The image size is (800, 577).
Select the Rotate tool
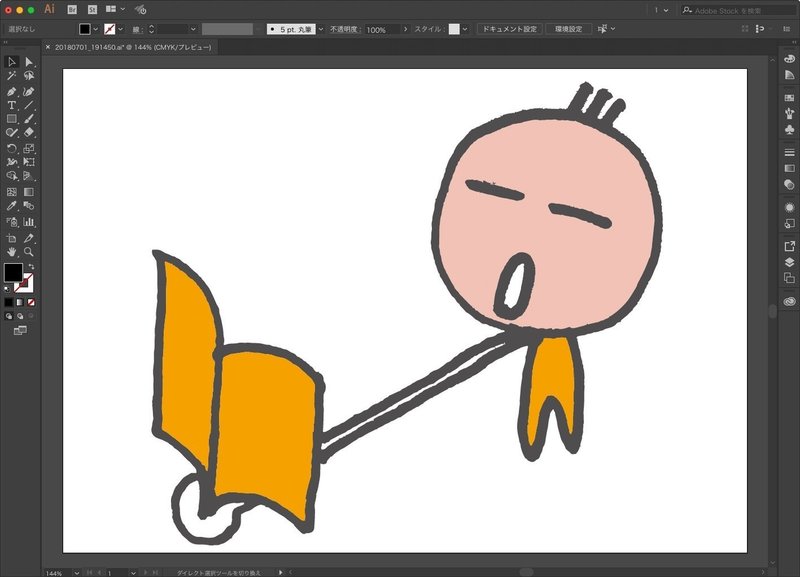coord(11,148)
